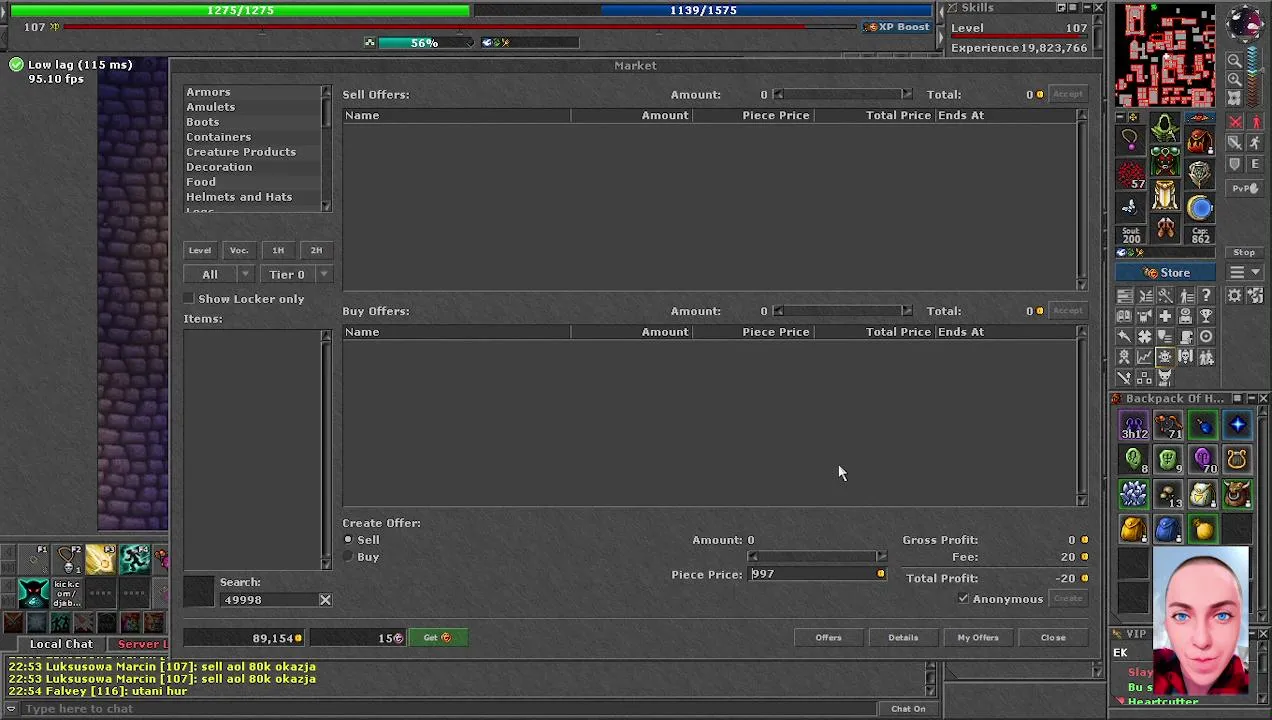Expand the hamburger menu dropdown

1244,273
